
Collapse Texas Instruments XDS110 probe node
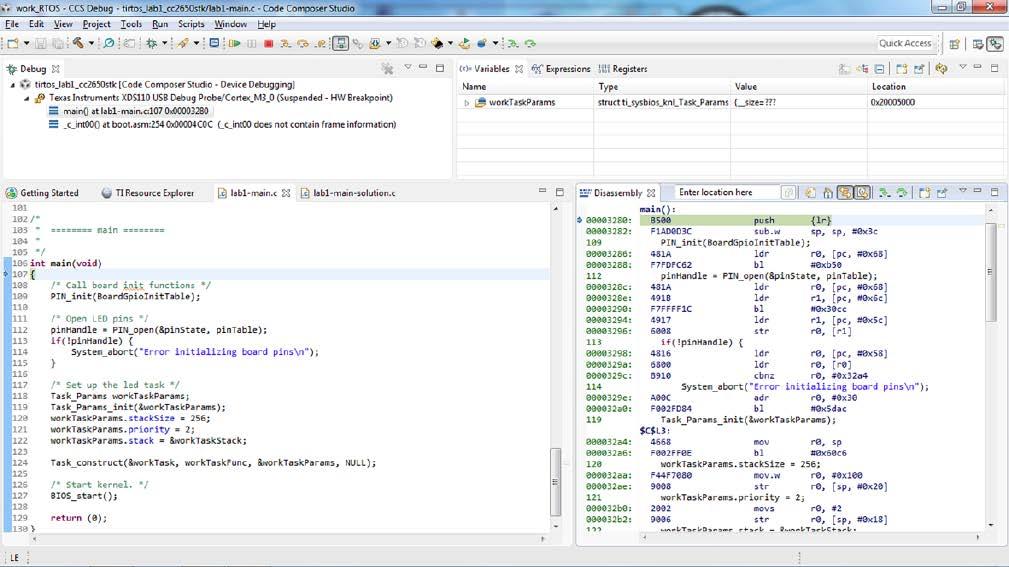point(26,98)
